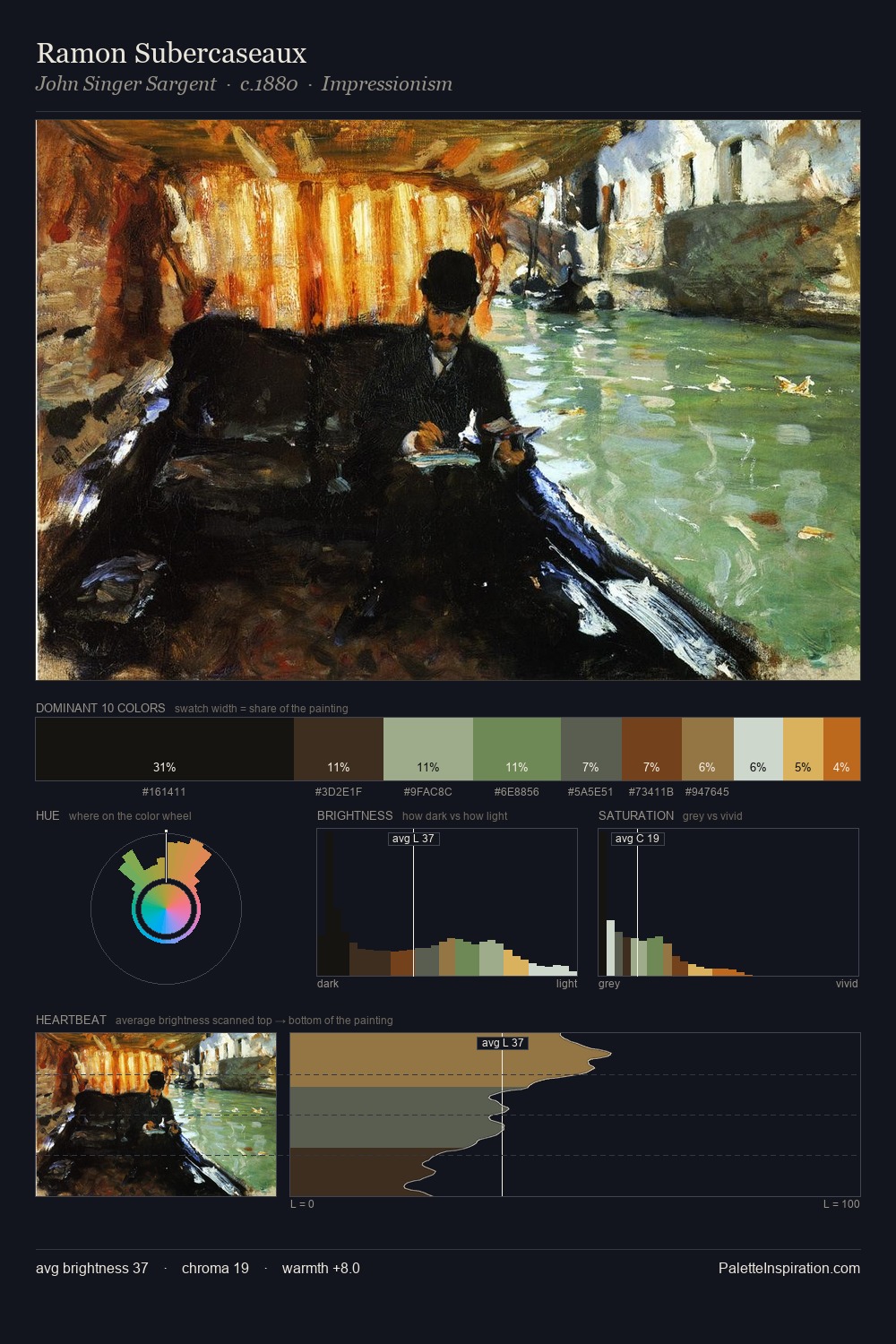The height and width of the screenshot is (1344, 896).
Task: Click the 'L = 0' axis label
Action: [x=302, y=1204]
